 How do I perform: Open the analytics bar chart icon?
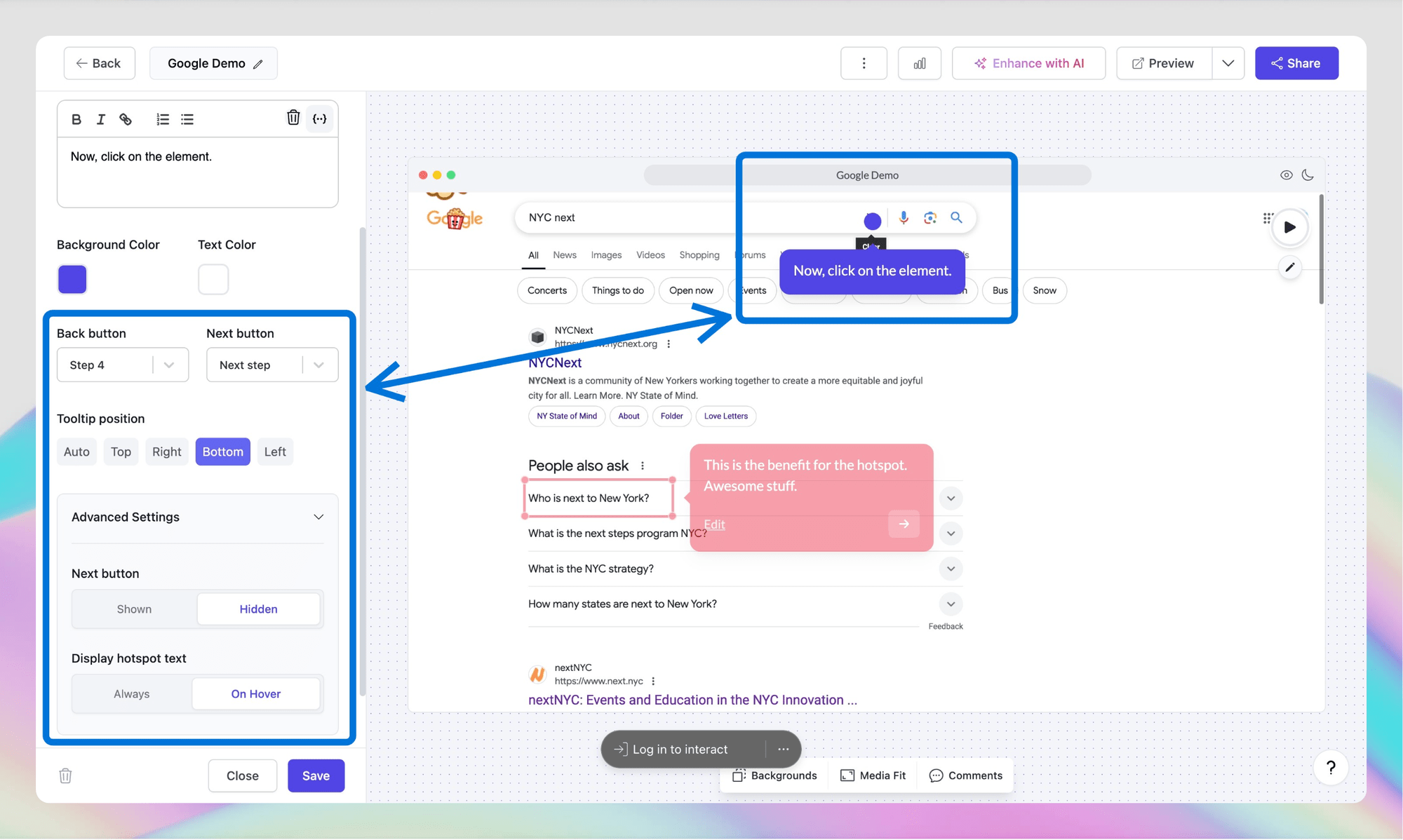(x=920, y=63)
